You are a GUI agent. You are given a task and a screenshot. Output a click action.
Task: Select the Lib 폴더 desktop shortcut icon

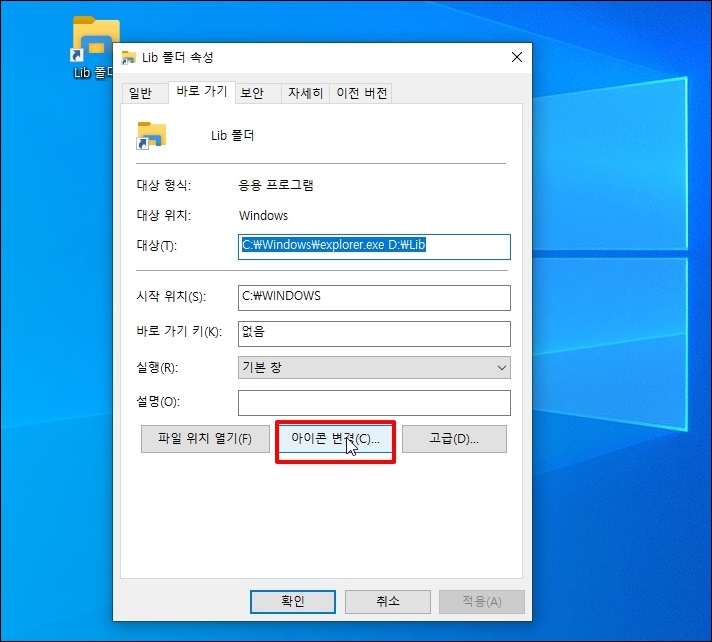pos(93,46)
